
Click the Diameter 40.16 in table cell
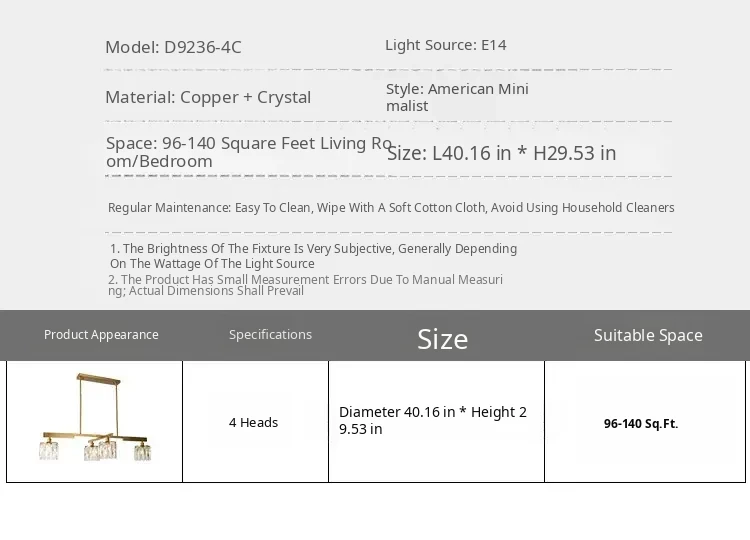(433, 421)
